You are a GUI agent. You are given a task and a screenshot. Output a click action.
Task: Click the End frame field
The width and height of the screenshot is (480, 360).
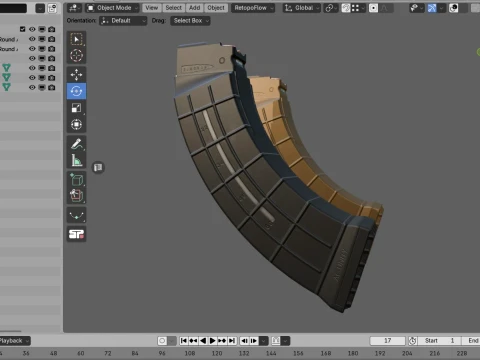[x=471, y=341]
